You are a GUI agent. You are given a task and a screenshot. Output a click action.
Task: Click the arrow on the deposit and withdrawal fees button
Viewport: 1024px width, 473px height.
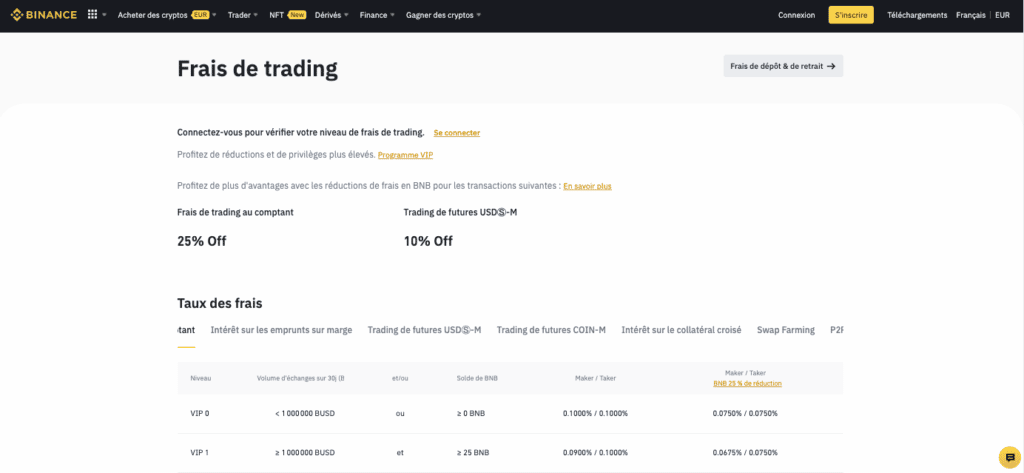click(831, 66)
